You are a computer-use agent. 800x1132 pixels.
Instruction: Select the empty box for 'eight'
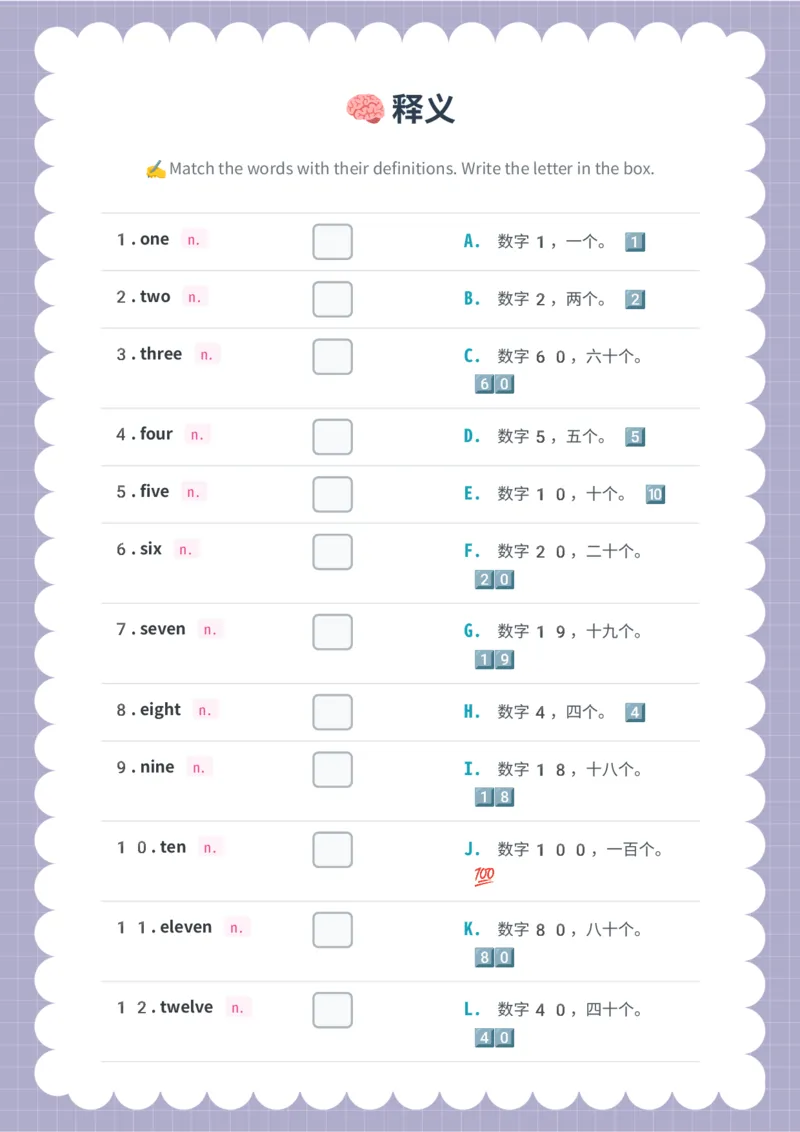click(332, 712)
